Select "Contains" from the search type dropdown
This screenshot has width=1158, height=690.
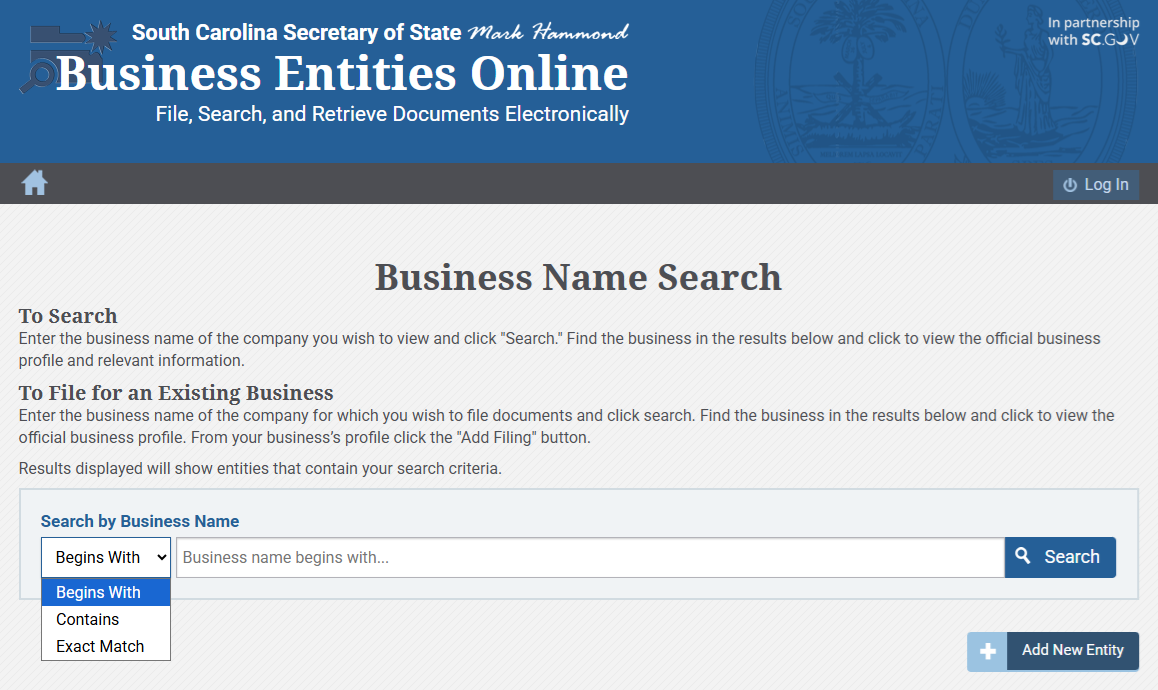(x=87, y=619)
